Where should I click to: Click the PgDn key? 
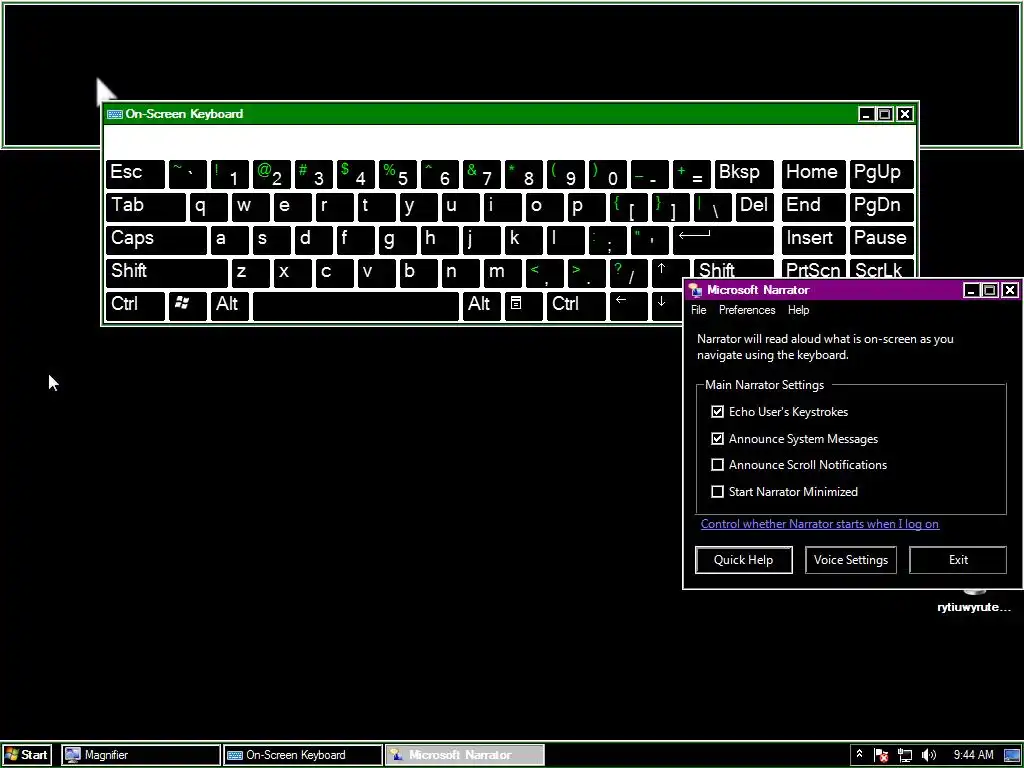pyautogui.click(x=881, y=207)
